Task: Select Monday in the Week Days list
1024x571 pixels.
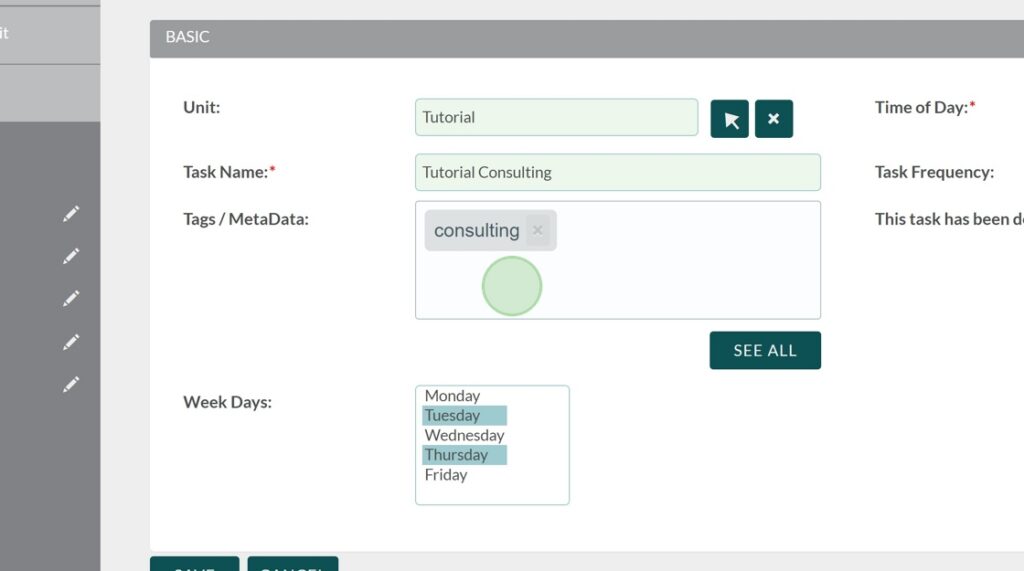Action: [x=452, y=396]
